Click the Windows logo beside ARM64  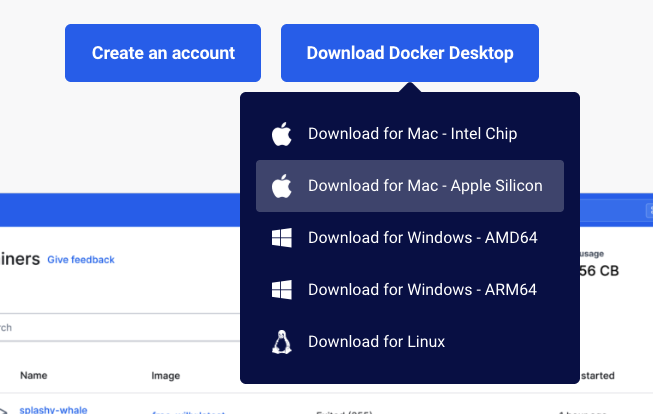tap(282, 290)
